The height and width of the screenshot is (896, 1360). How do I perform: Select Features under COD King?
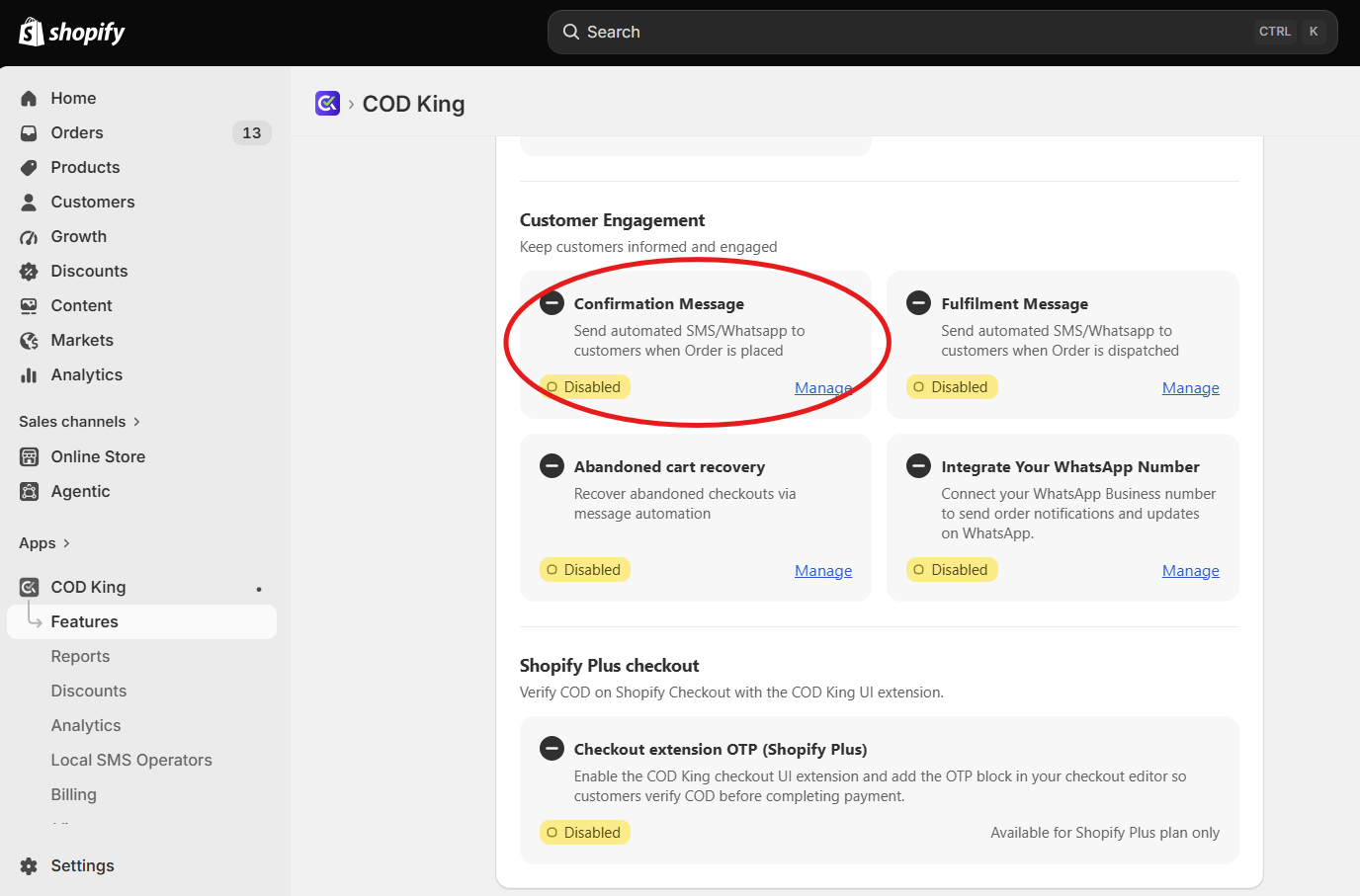(x=141, y=621)
